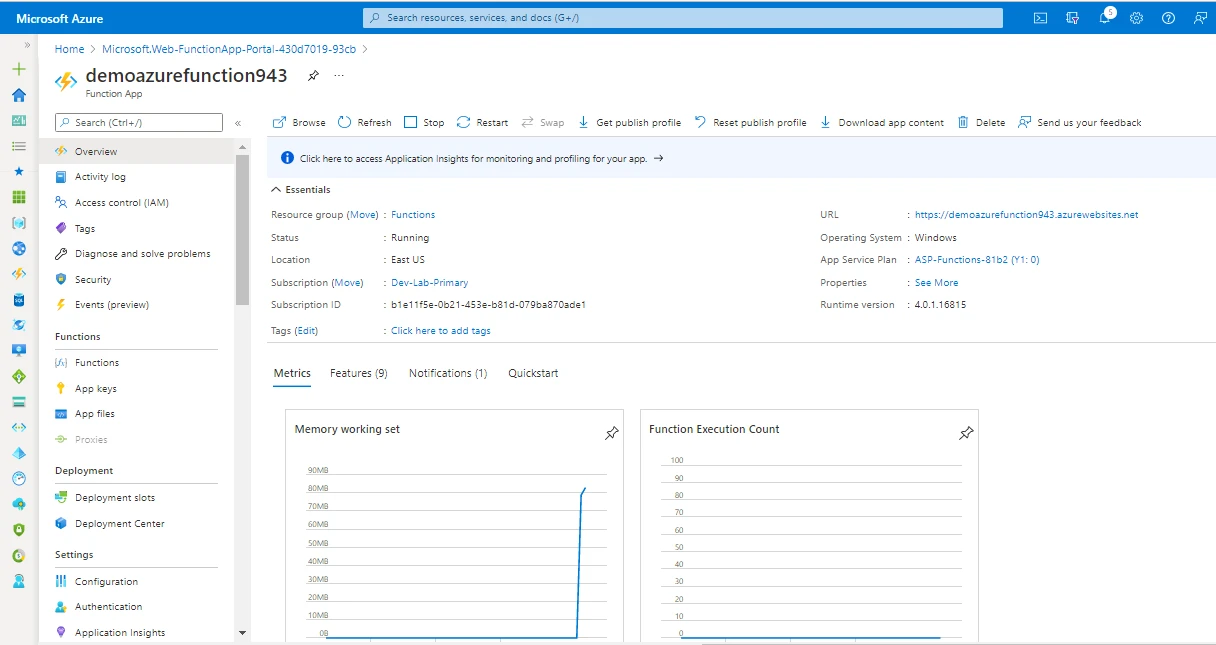Restart the function app
1216x645 pixels.
point(482,122)
